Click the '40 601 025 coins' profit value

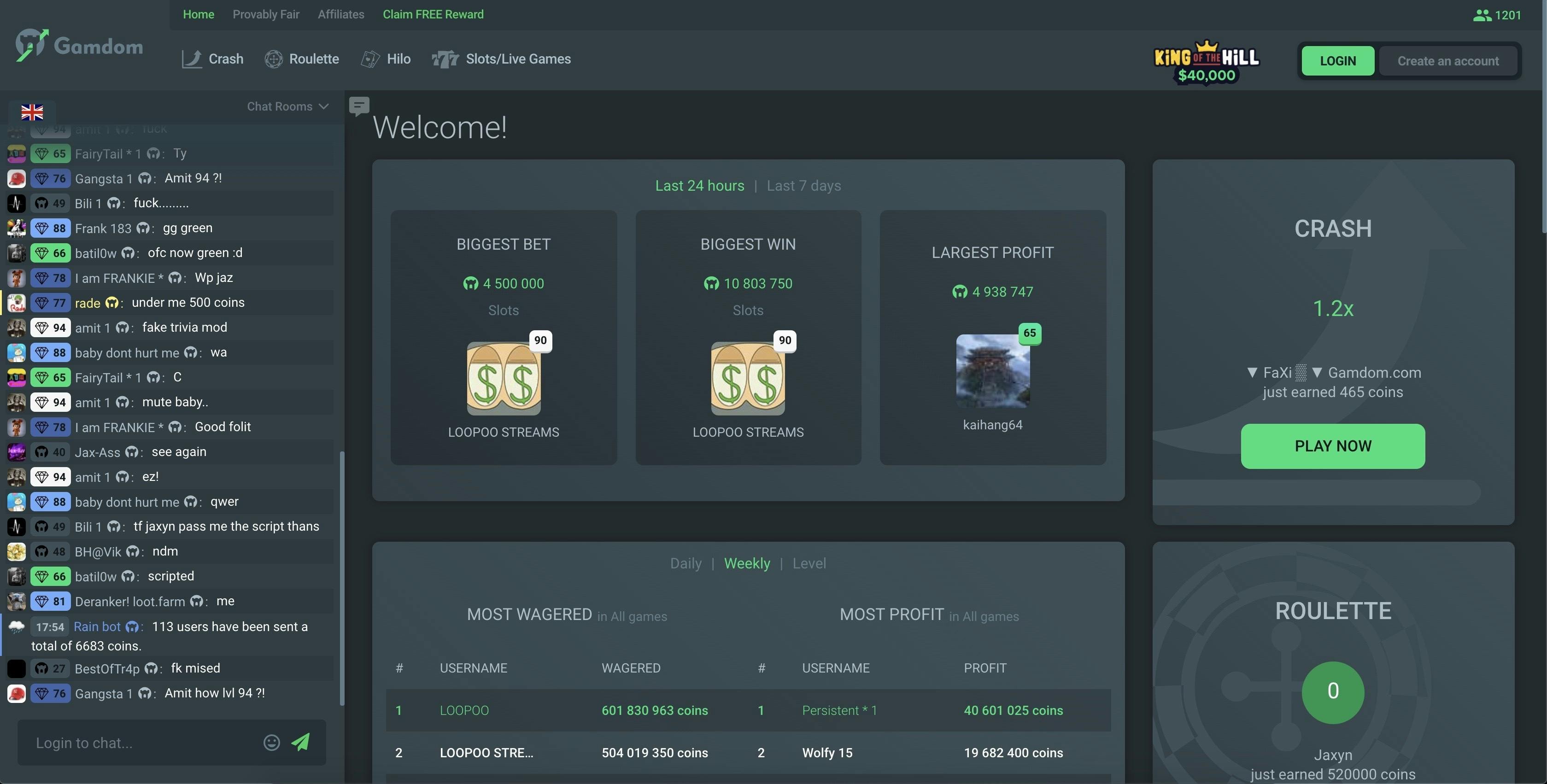[x=1013, y=710]
